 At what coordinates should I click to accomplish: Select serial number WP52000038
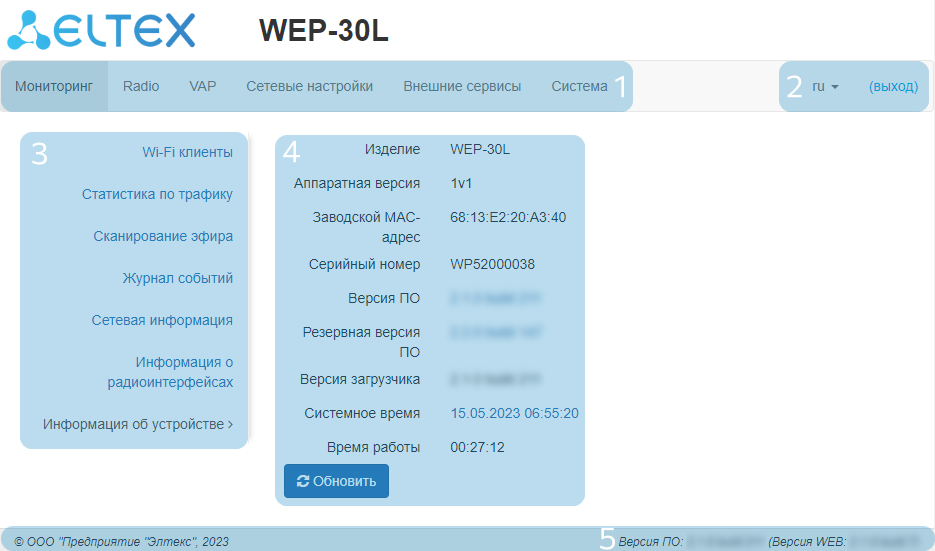click(493, 264)
